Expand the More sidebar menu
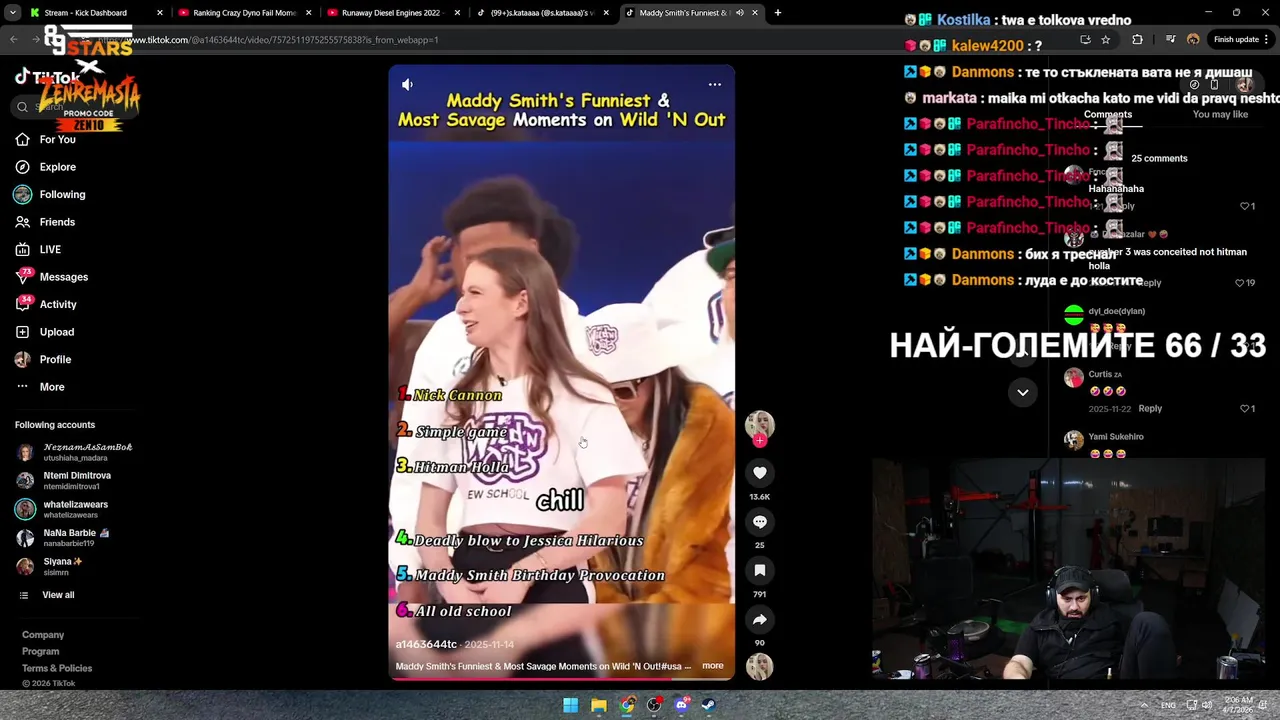Viewport: 1280px width, 720px height. pos(40,387)
